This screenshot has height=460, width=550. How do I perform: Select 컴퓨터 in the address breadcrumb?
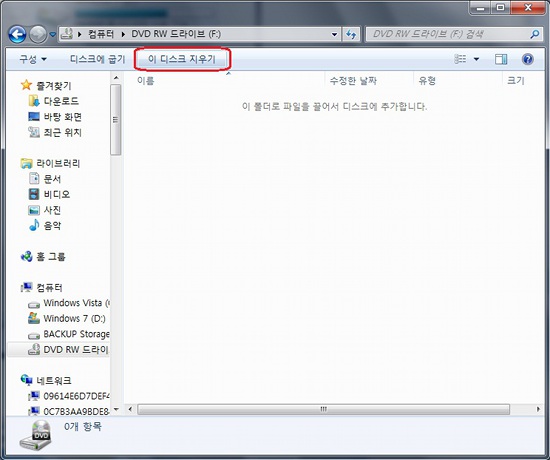coord(101,34)
